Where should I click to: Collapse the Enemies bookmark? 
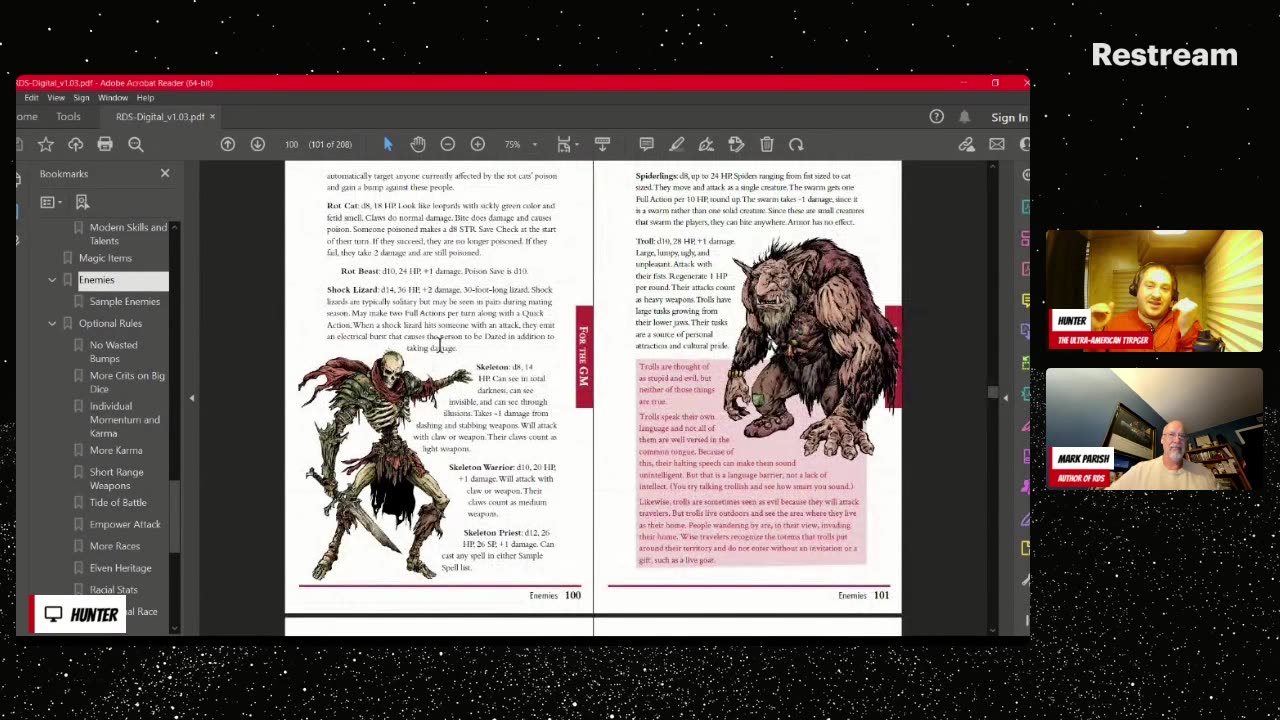coord(52,280)
